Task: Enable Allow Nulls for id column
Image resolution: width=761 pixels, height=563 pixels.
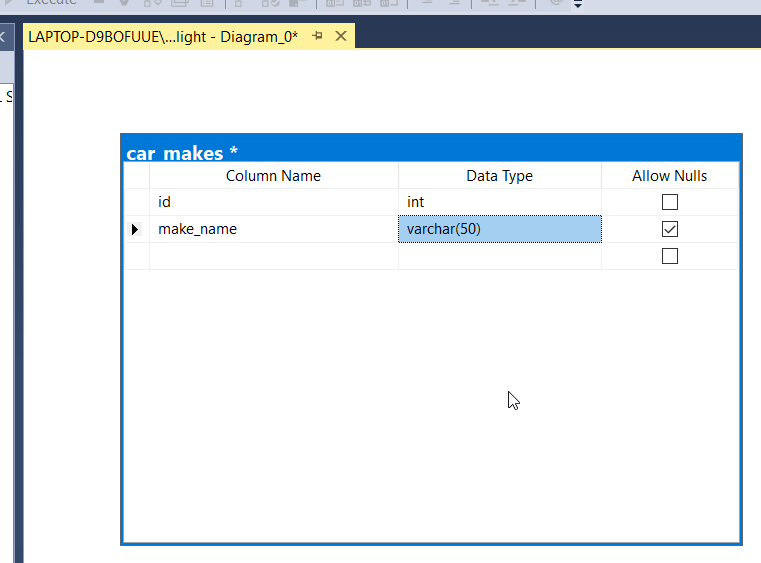Action: [x=670, y=202]
